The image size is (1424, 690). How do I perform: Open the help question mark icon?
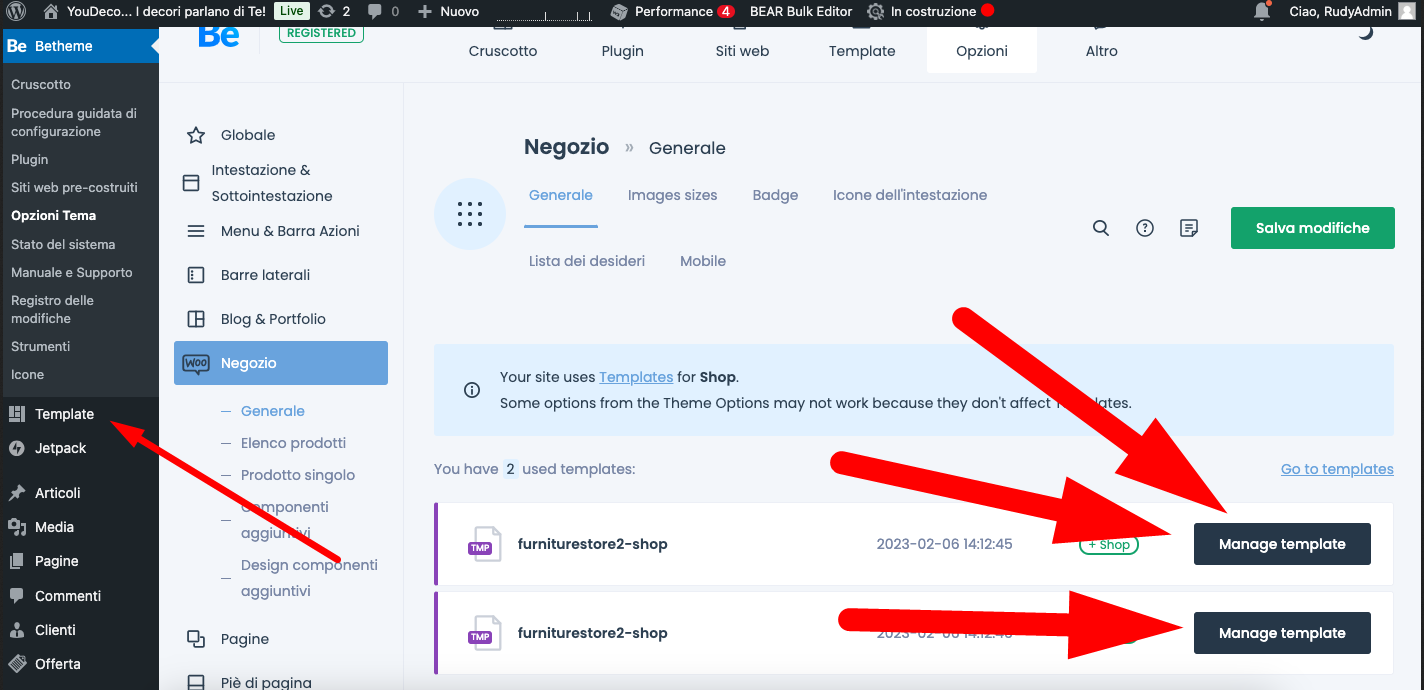tap(1145, 228)
